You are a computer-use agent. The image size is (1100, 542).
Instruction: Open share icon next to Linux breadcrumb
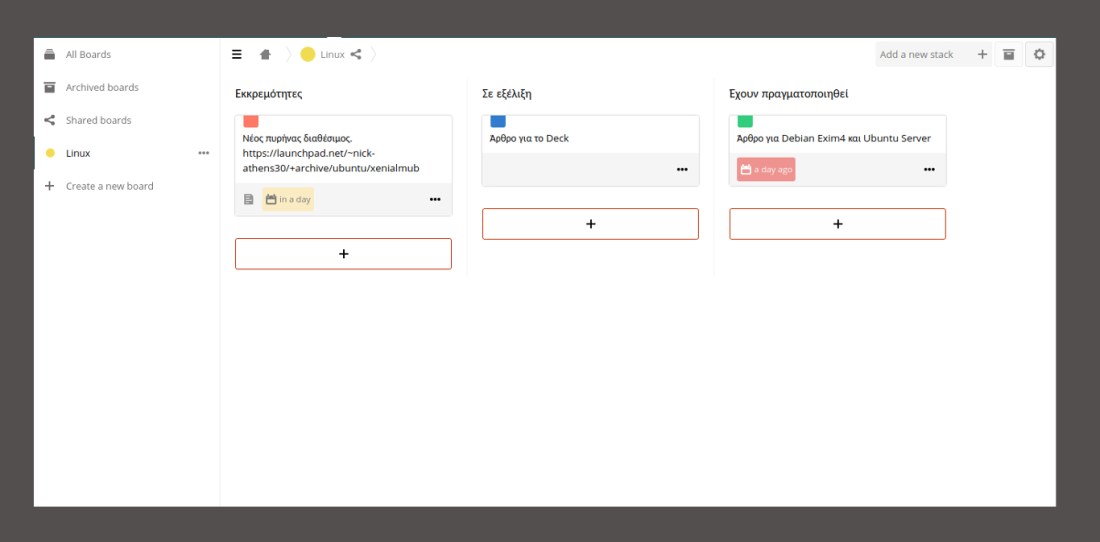click(356, 55)
